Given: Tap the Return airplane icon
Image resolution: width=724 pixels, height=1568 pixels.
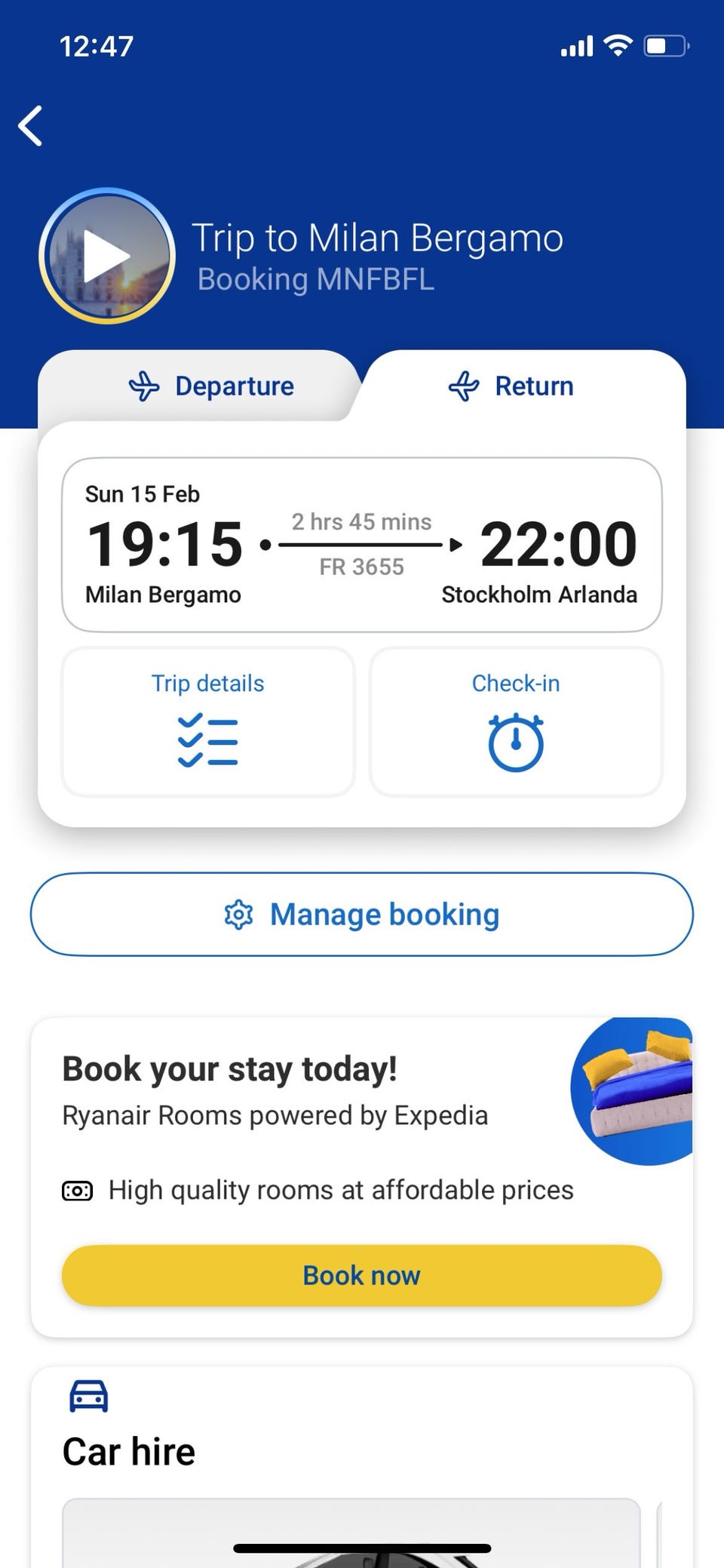Looking at the screenshot, I should tap(464, 386).
